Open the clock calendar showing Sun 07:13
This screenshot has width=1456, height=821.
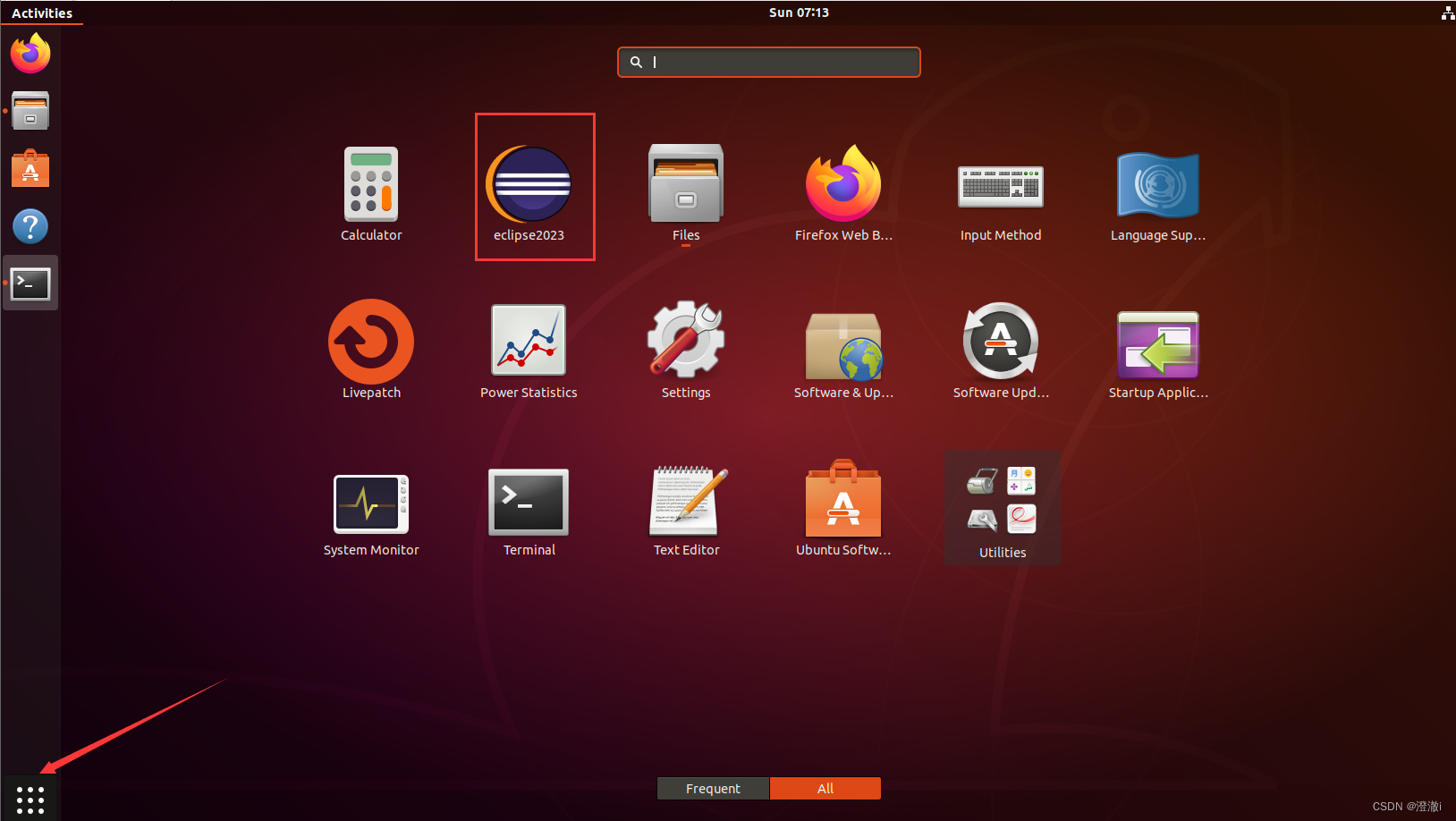[799, 13]
